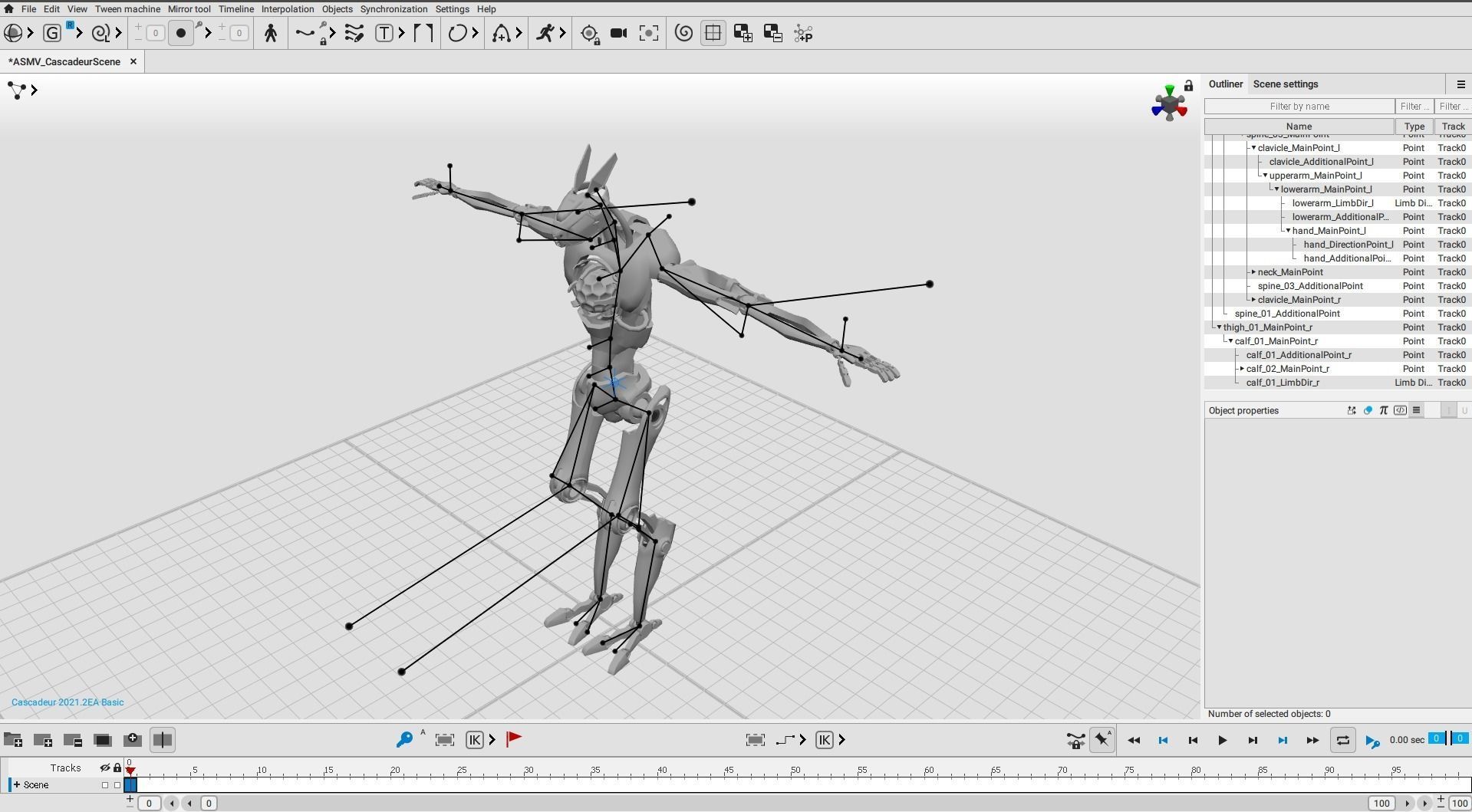Open the Mirror tool menu

189,9
